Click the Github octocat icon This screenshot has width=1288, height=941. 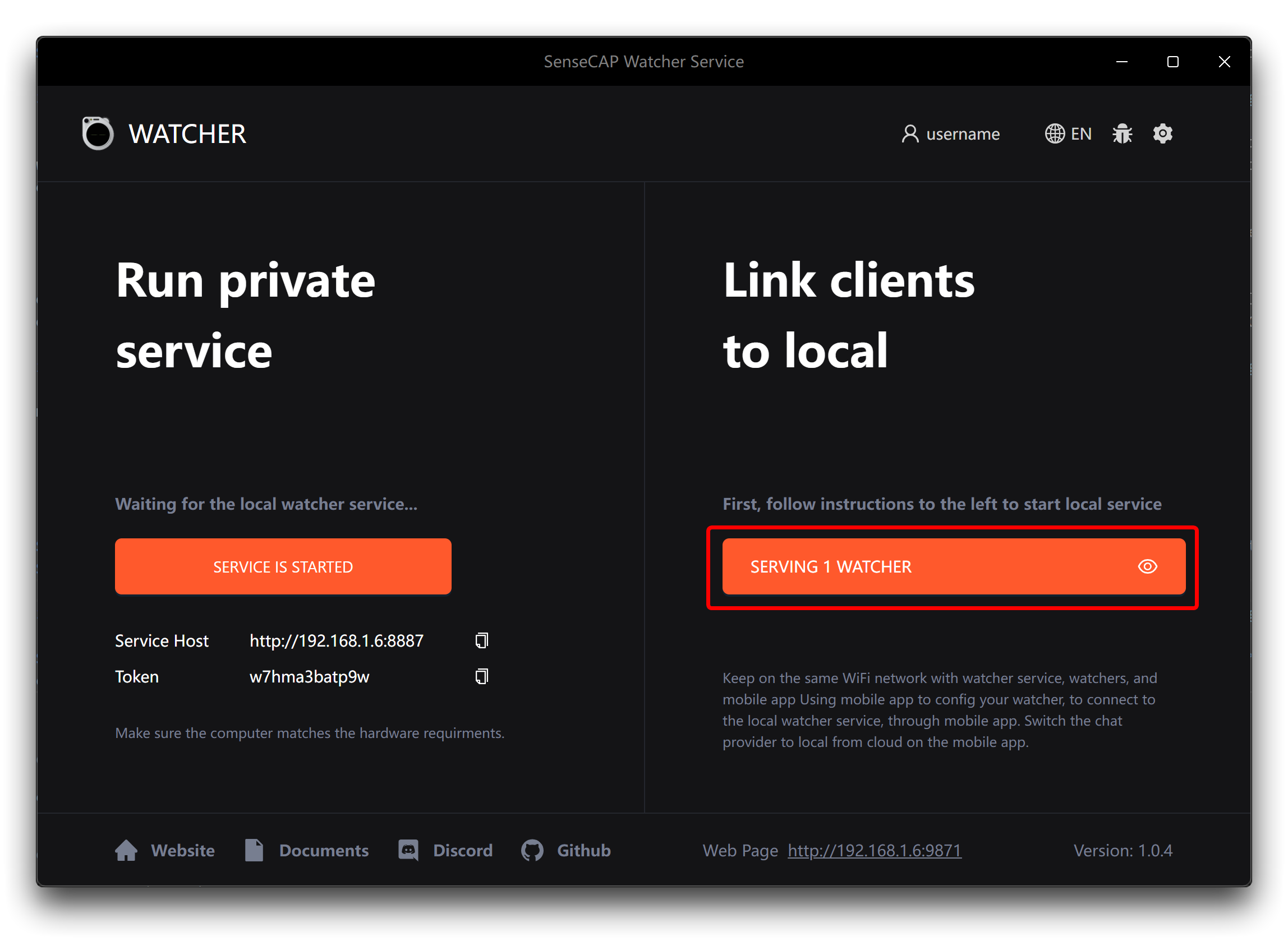(x=532, y=850)
